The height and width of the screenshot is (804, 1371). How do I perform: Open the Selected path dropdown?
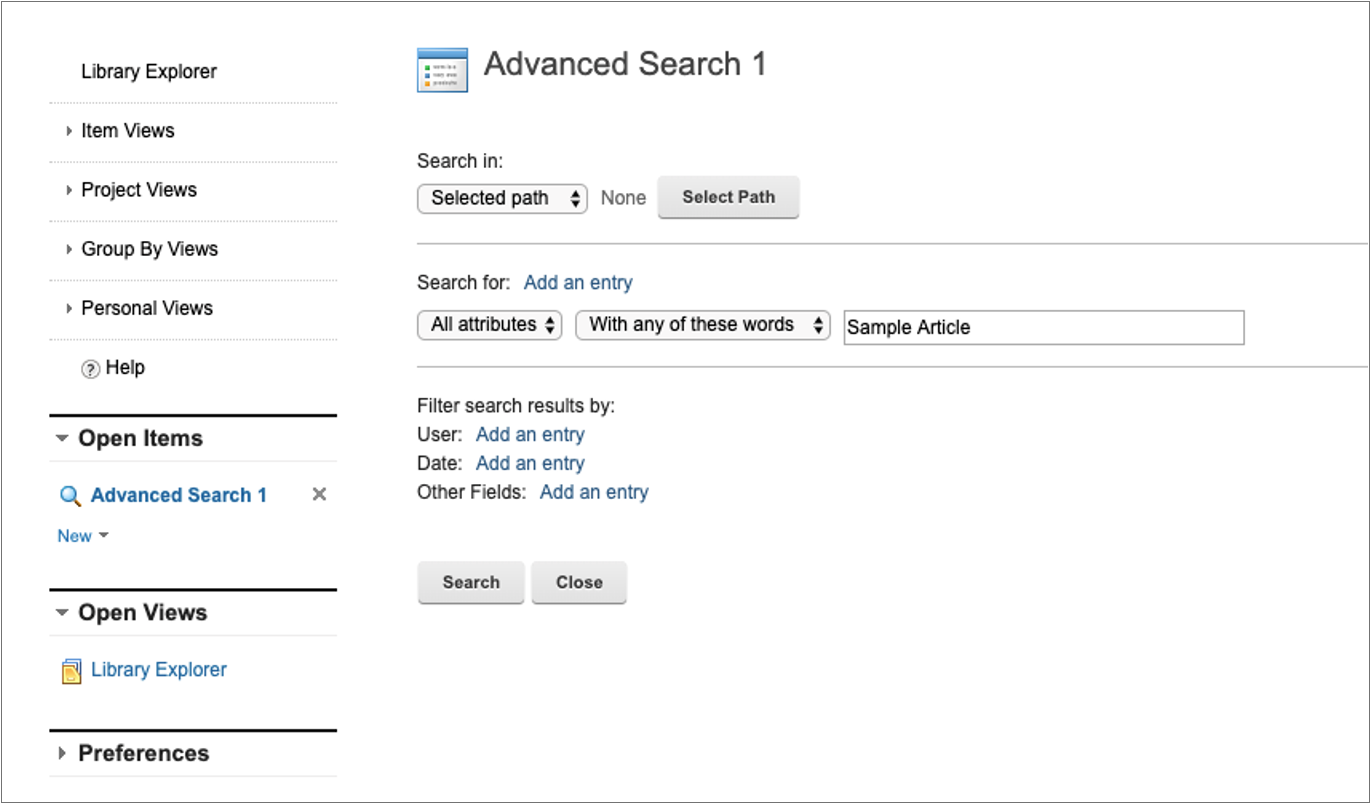[502, 198]
